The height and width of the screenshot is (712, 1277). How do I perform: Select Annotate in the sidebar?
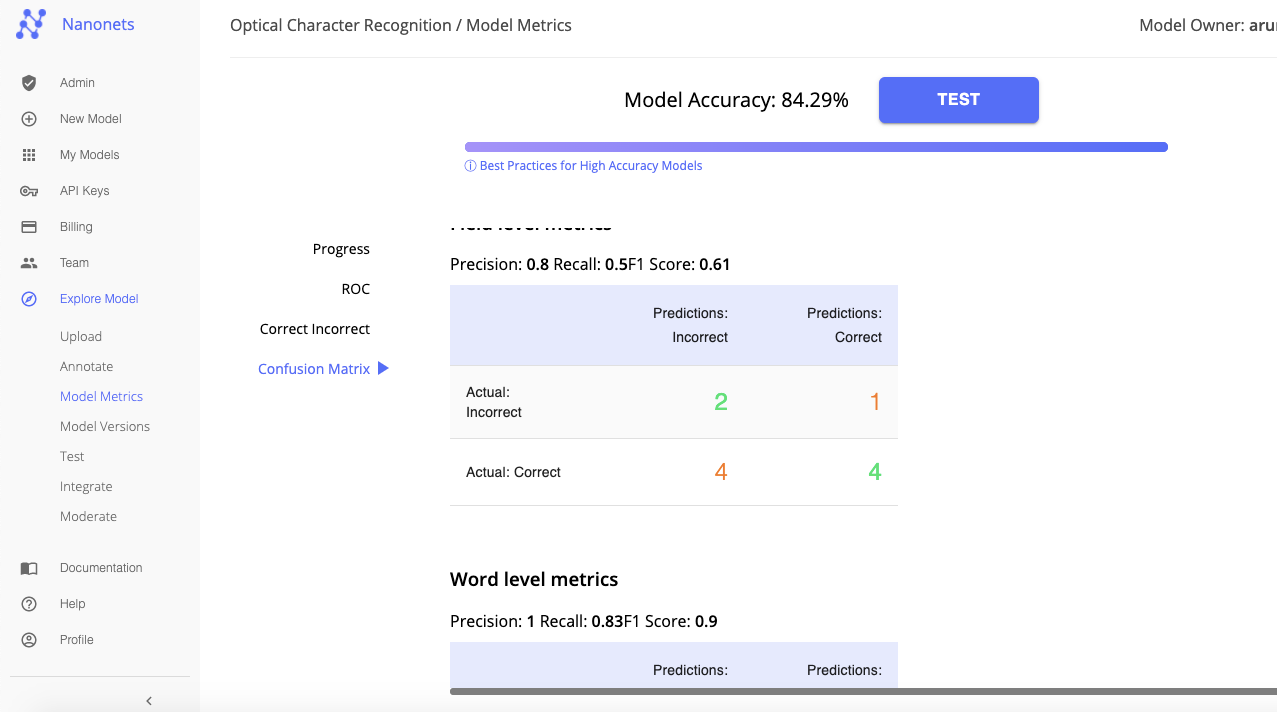[x=86, y=366]
